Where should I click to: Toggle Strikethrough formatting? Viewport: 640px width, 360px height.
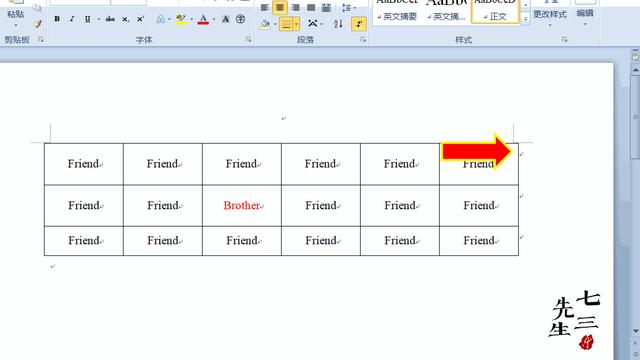(110, 19)
